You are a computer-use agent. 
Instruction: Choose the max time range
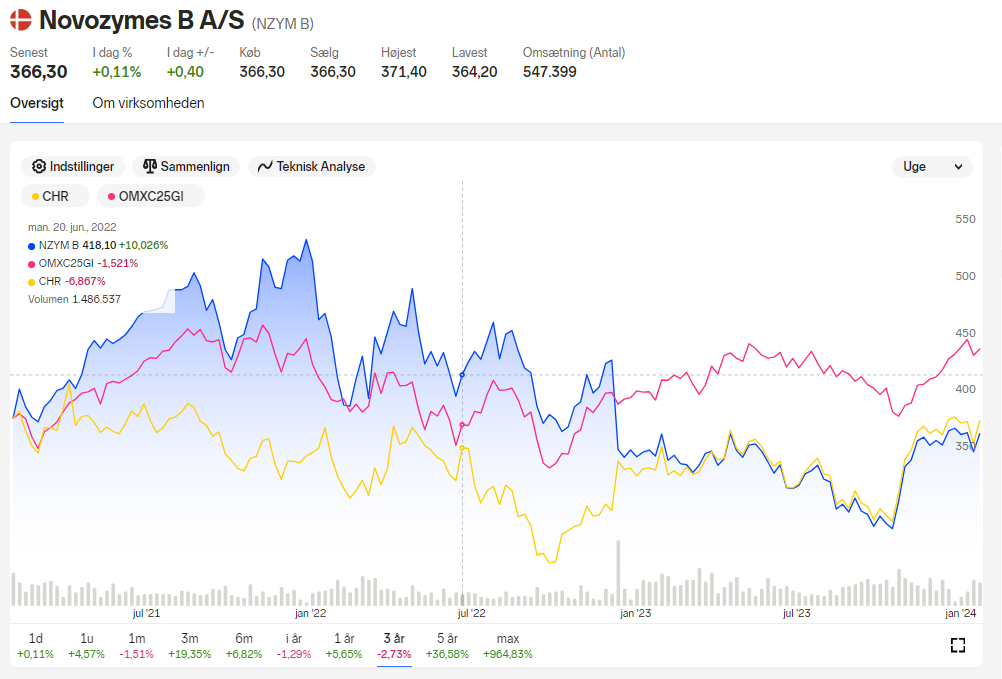click(x=508, y=646)
